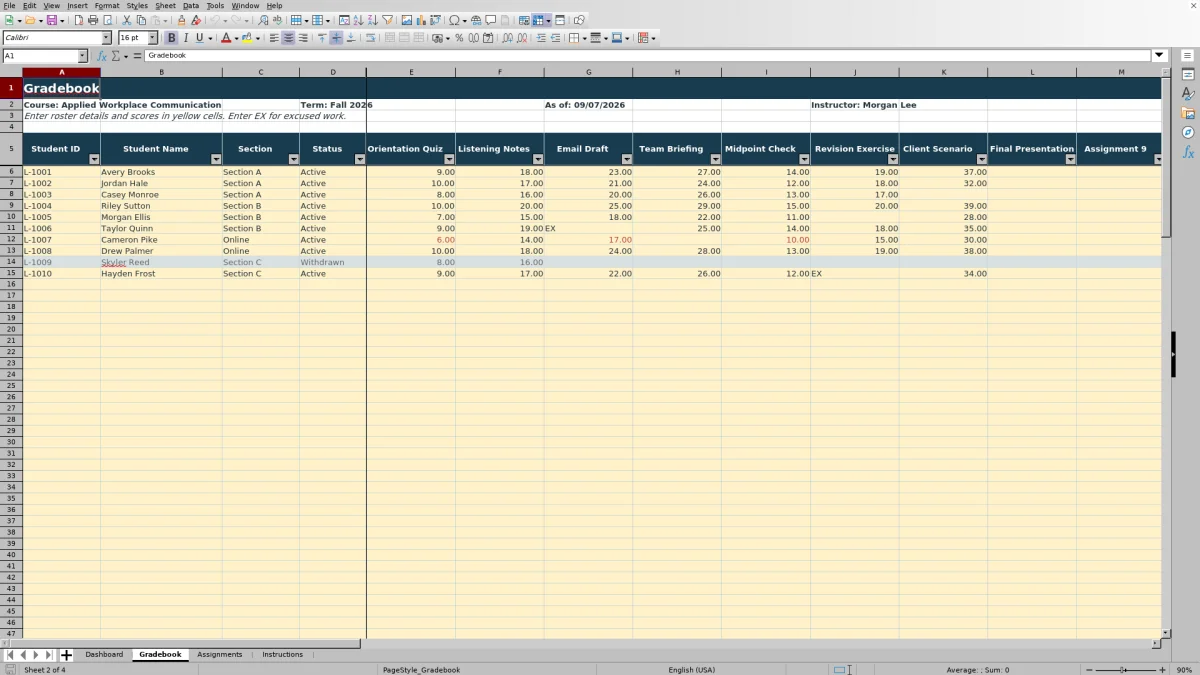Viewport: 1200px width, 675px height.
Task: Toggle Align Left
Action: coord(273,38)
